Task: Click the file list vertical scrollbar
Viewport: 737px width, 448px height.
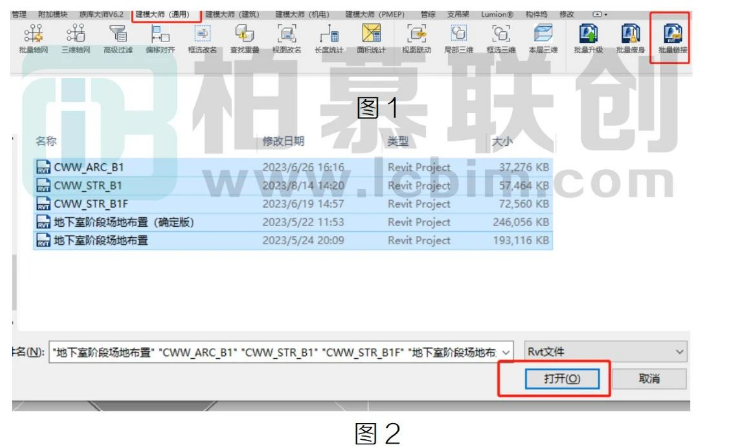Action: click(14, 282)
